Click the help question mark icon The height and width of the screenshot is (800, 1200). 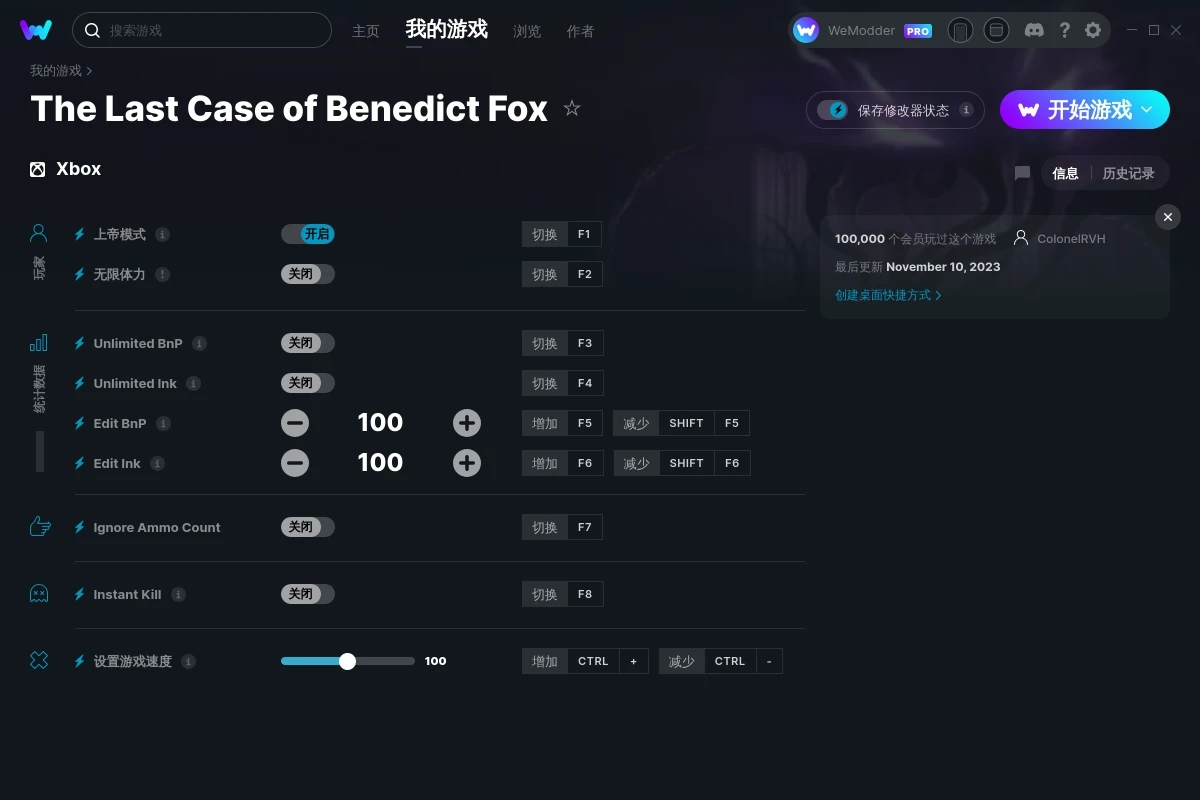click(x=1064, y=30)
